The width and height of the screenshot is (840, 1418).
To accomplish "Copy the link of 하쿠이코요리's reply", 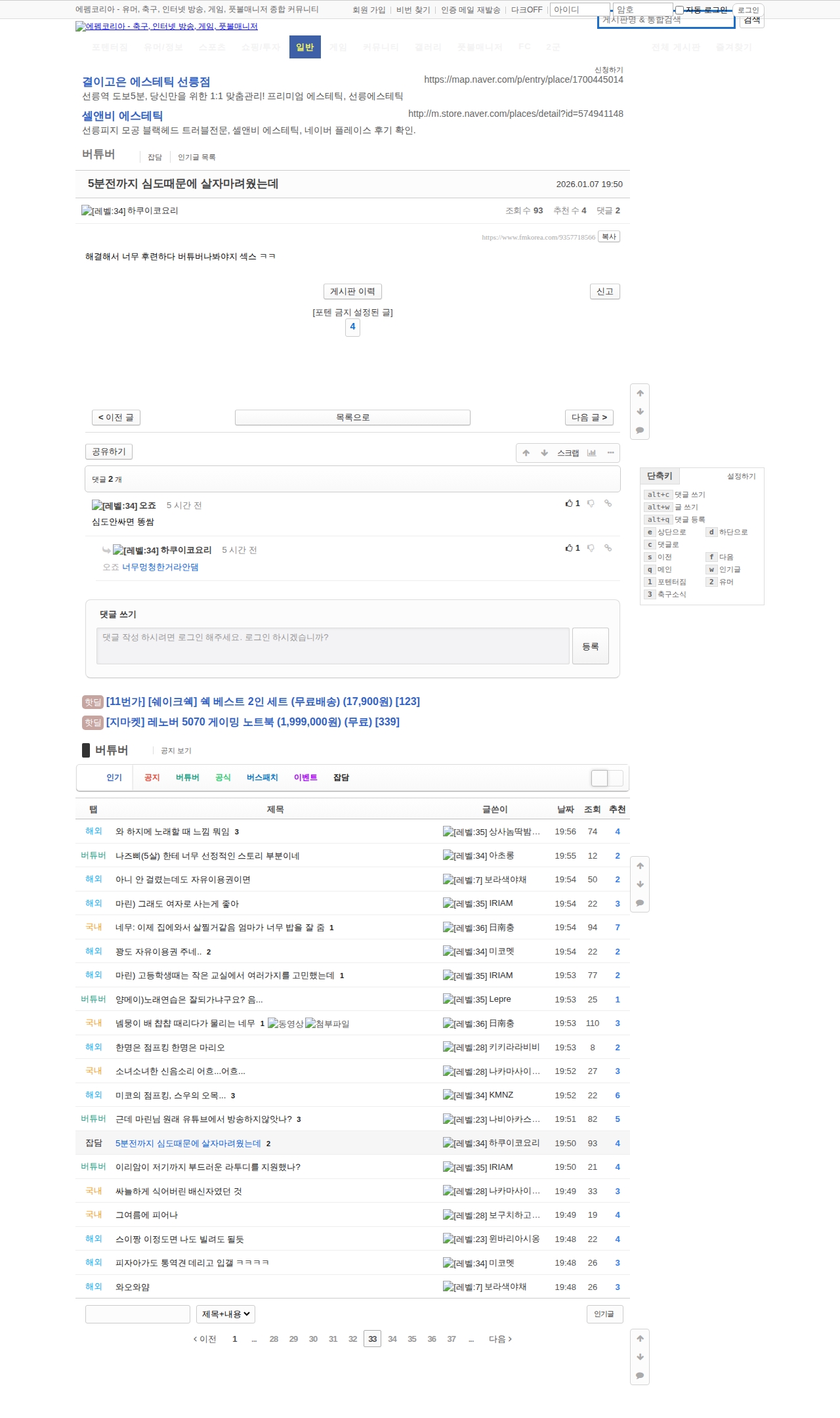I will pyautogui.click(x=608, y=548).
